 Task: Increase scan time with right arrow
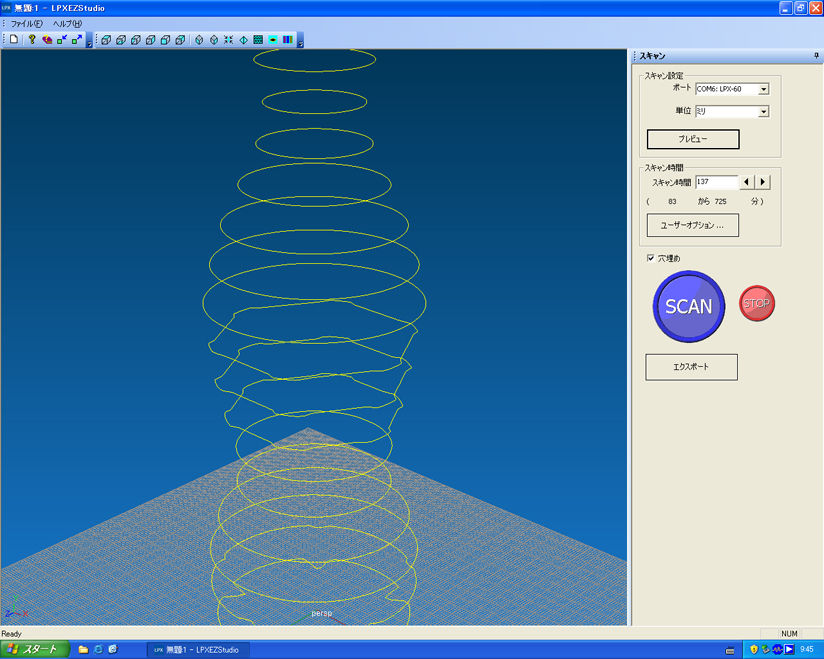(763, 182)
